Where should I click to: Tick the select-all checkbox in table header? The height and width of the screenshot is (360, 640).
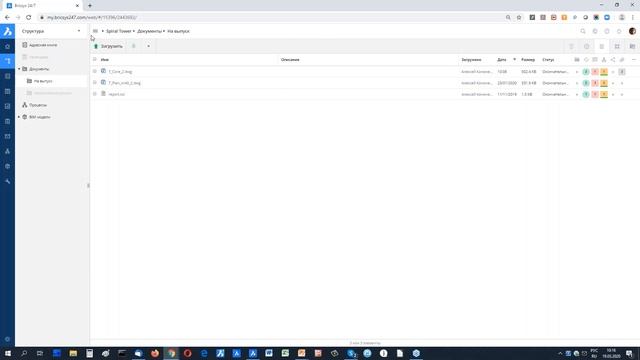pyautogui.click(x=95, y=60)
